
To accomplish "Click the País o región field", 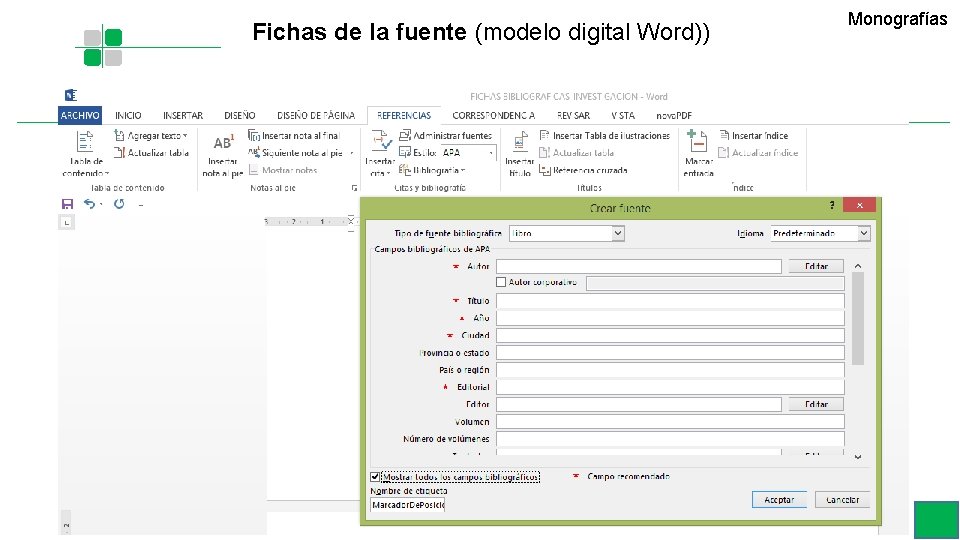I will pos(670,370).
